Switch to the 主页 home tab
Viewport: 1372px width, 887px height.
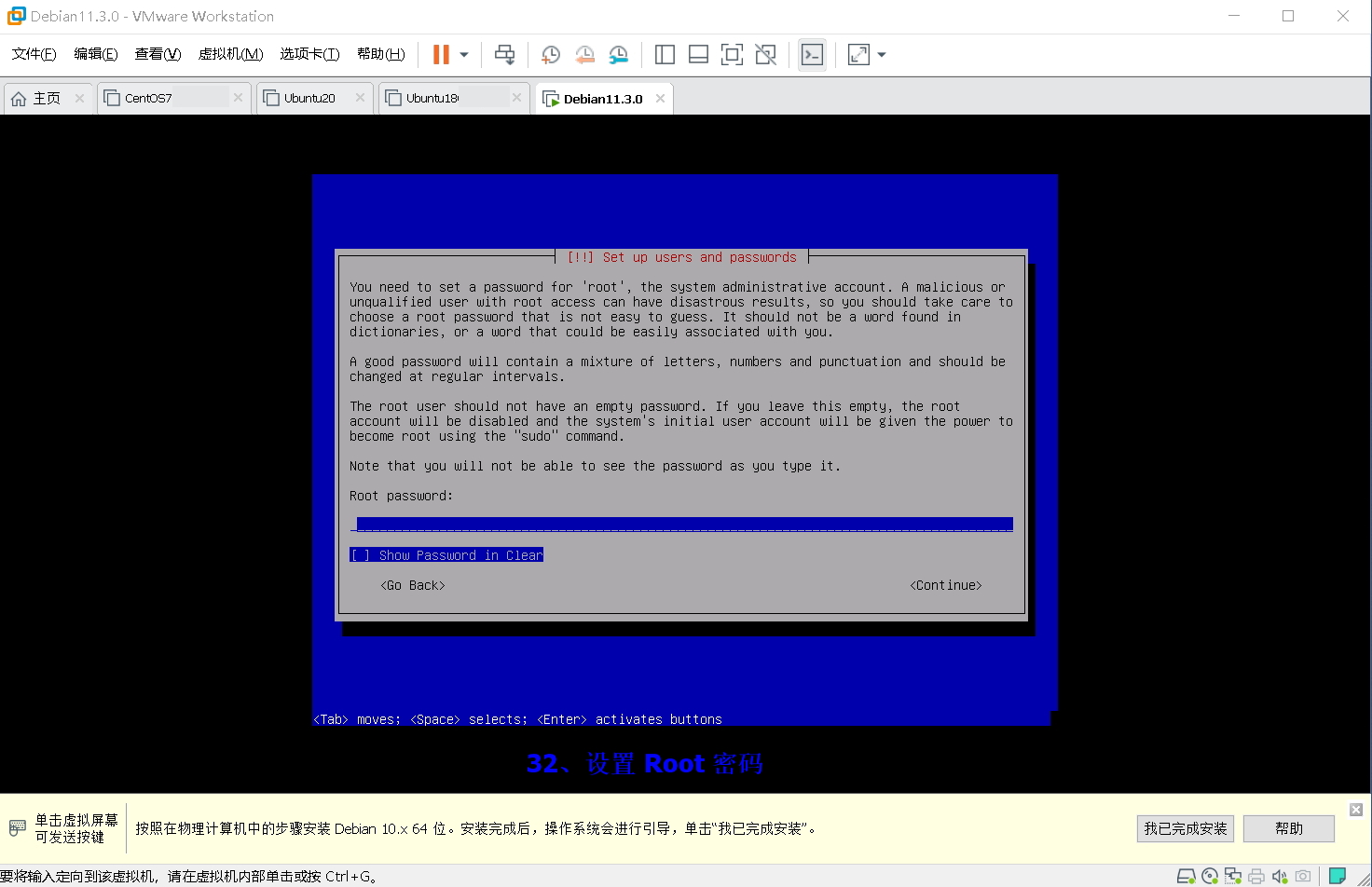coord(47,98)
